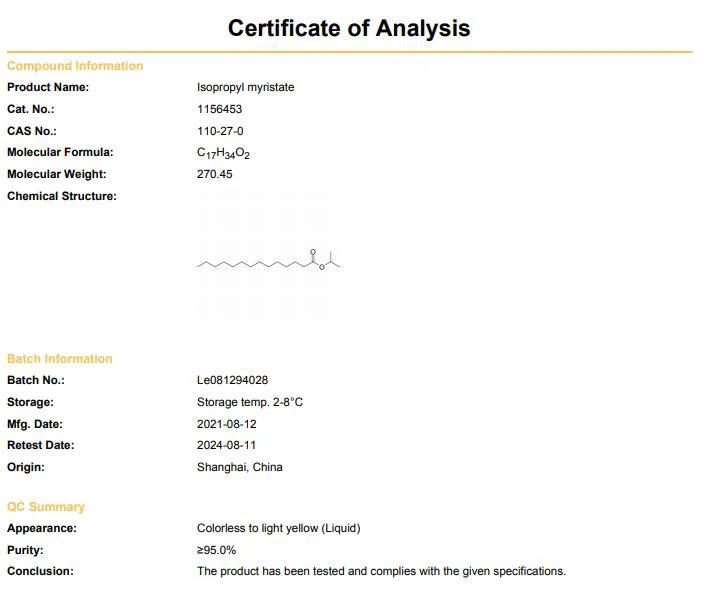Click the purity value ≥95.0%
This screenshot has width=706, height=596.
(216, 550)
